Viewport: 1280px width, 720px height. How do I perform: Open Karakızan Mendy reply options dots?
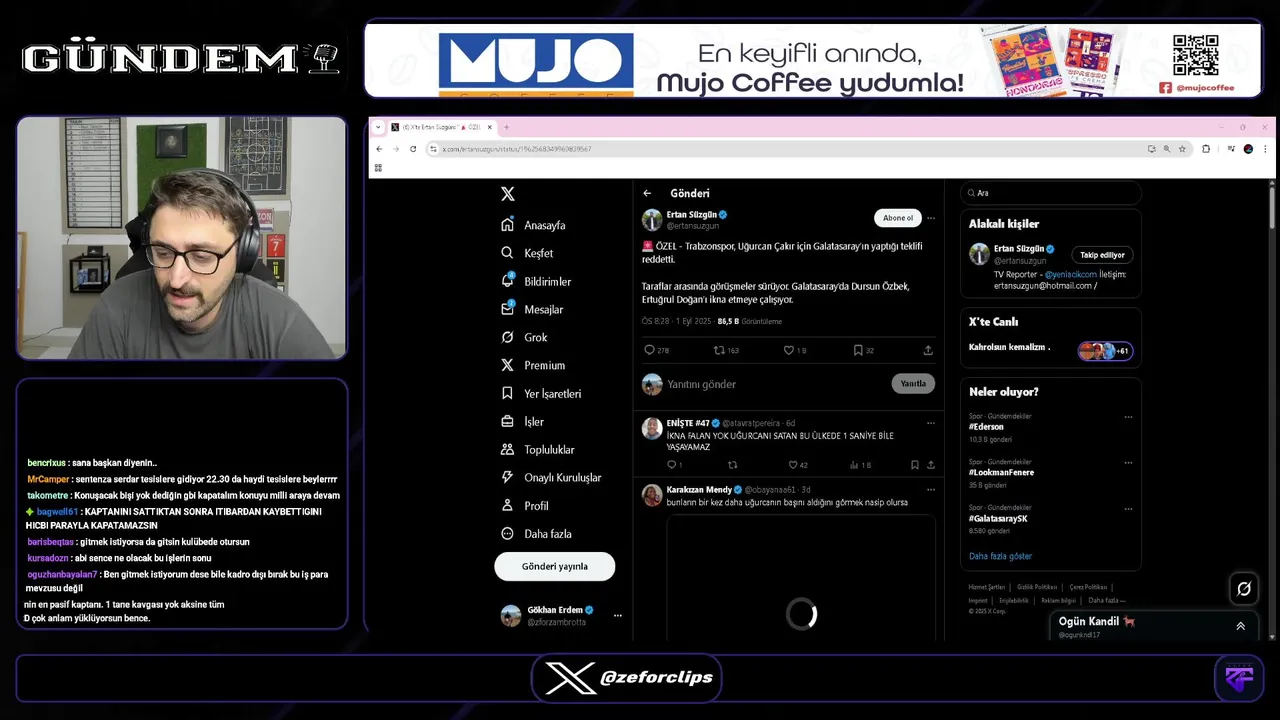(x=931, y=490)
